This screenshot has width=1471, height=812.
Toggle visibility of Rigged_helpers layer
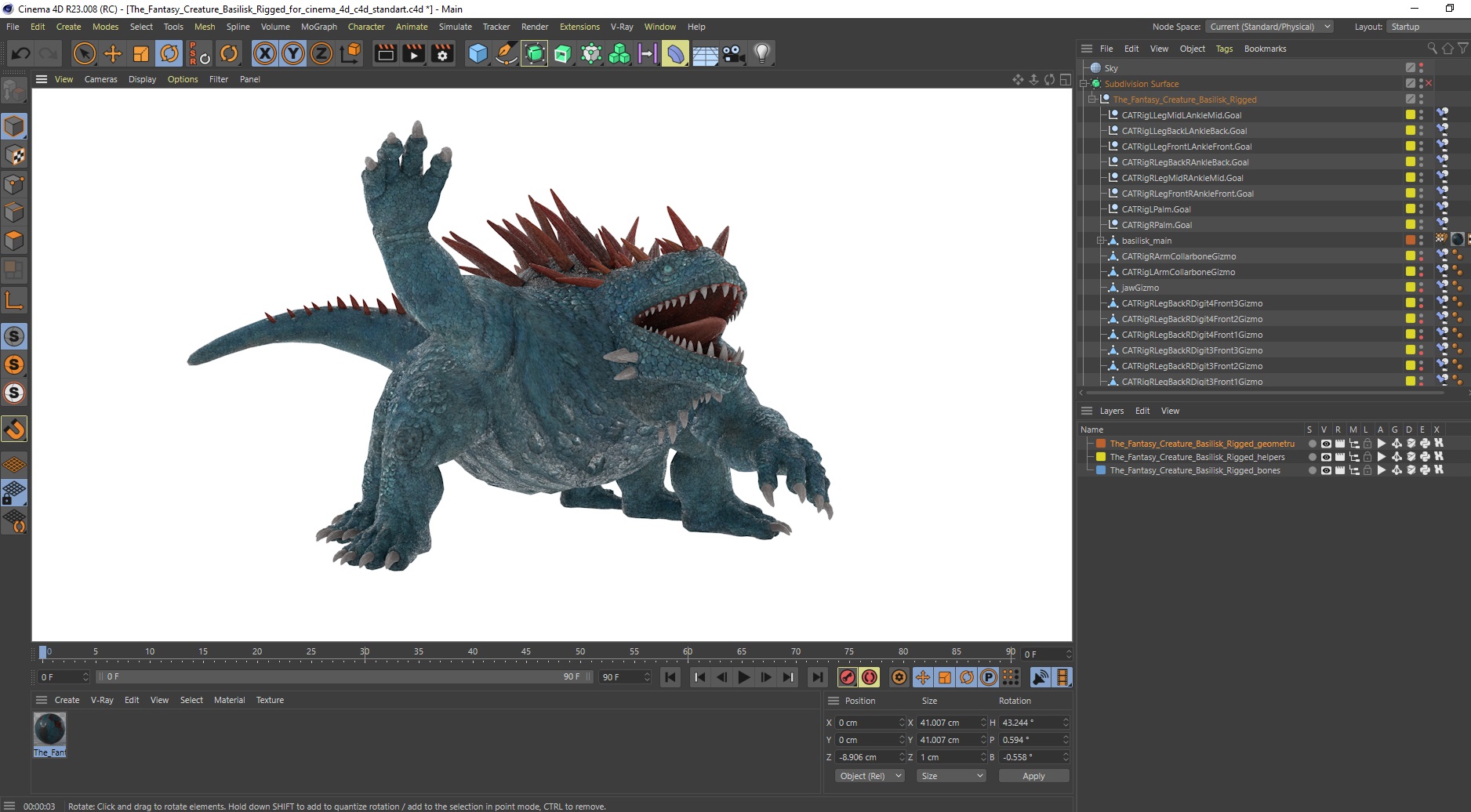click(x=1326, y=457)
